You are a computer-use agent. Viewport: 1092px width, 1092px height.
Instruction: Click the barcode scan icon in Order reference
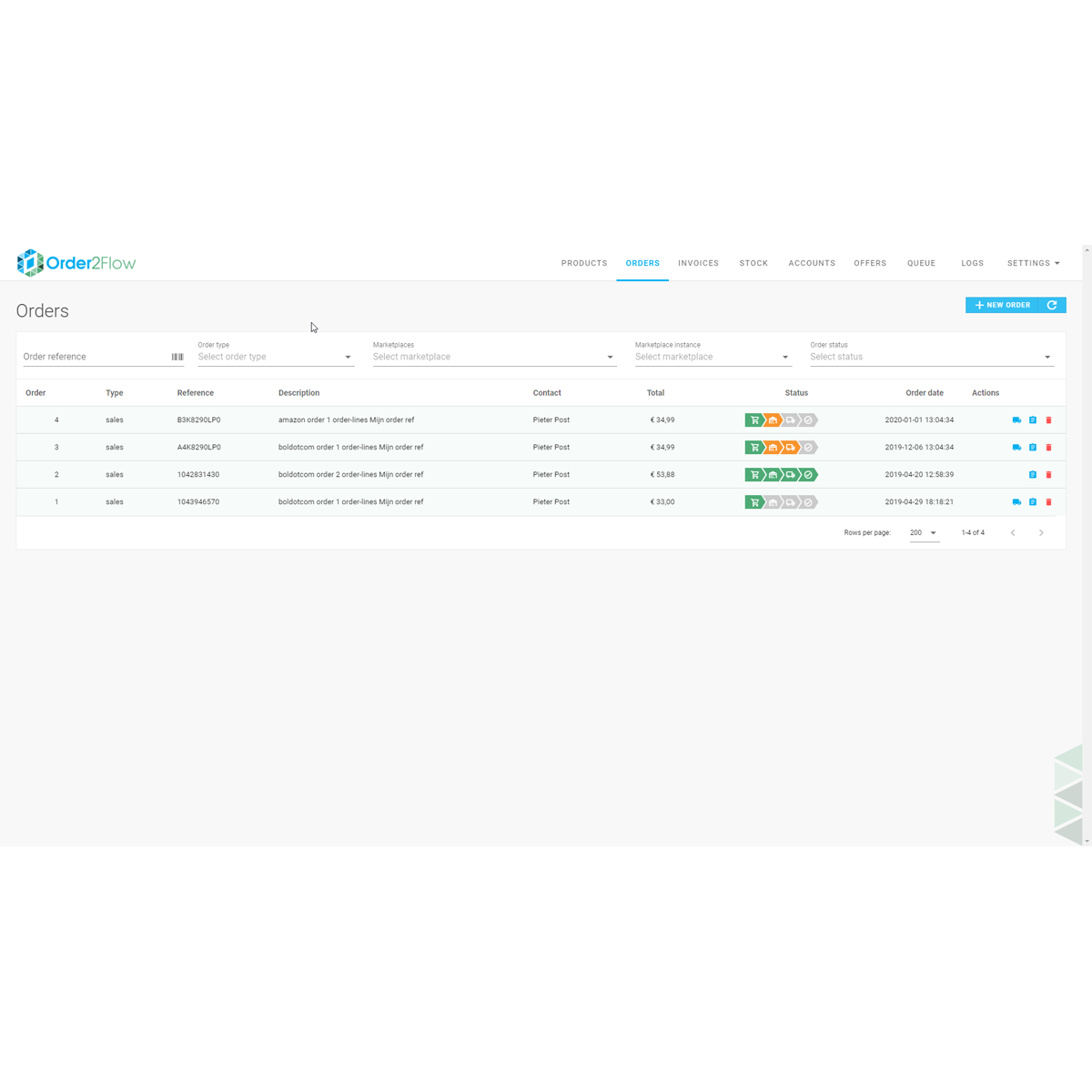click(x=177, y=357)
